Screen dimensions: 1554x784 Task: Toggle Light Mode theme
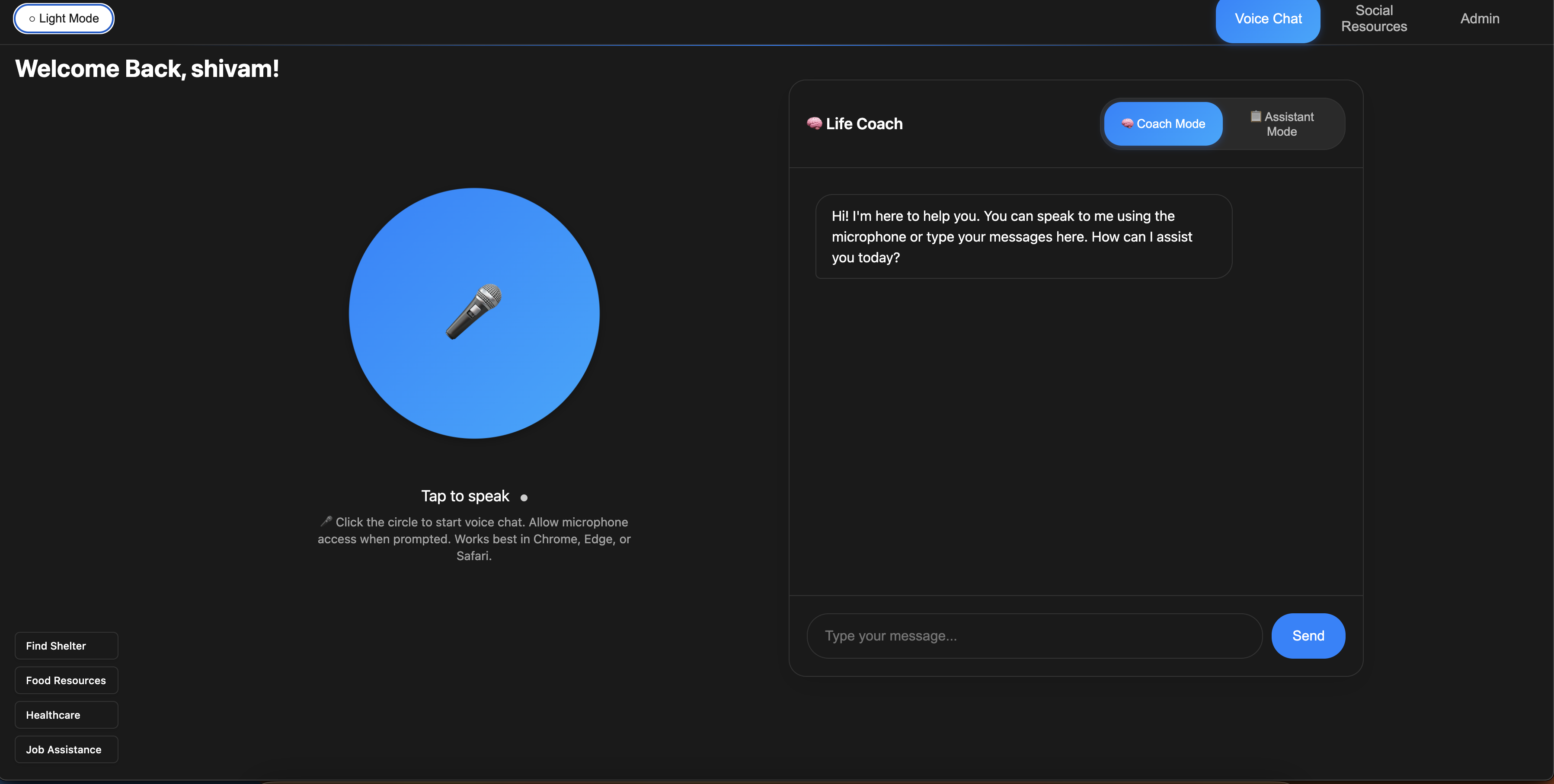64,19
